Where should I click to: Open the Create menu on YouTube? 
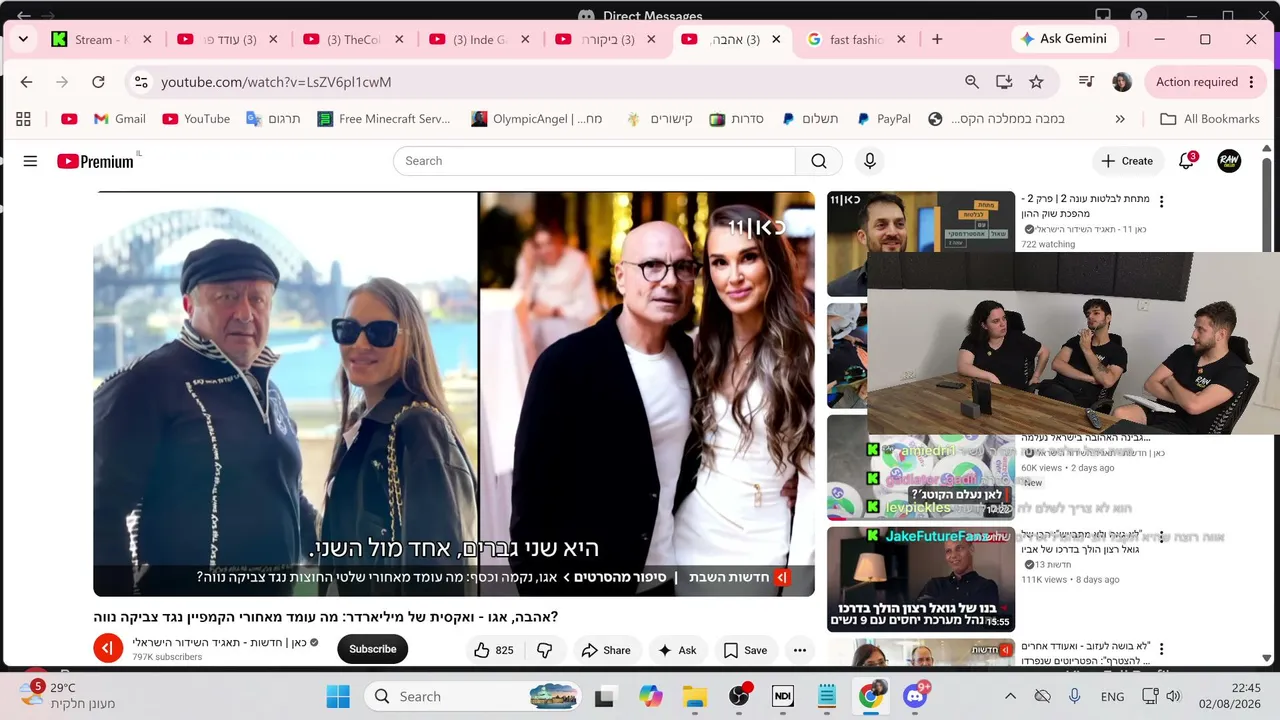(1127, 161)
